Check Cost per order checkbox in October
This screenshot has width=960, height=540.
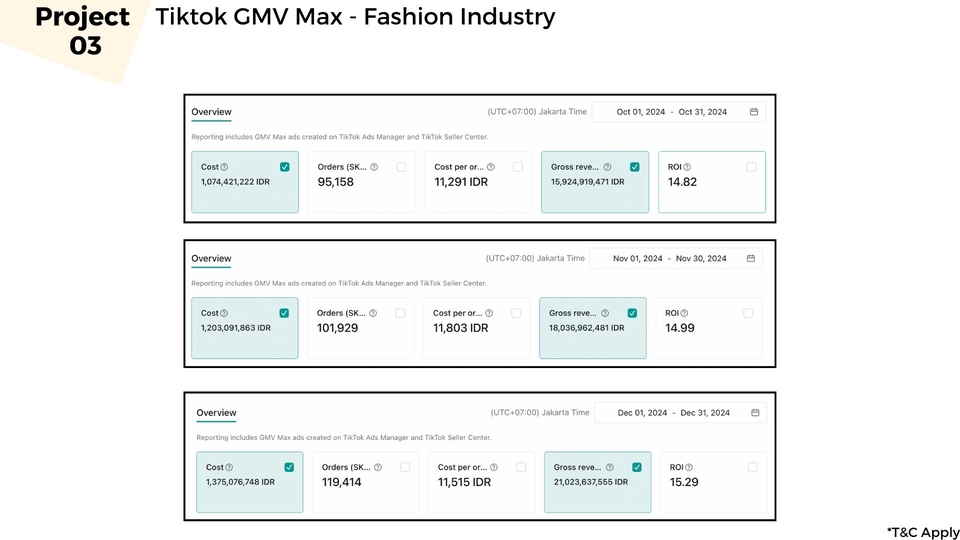point(518,167)
